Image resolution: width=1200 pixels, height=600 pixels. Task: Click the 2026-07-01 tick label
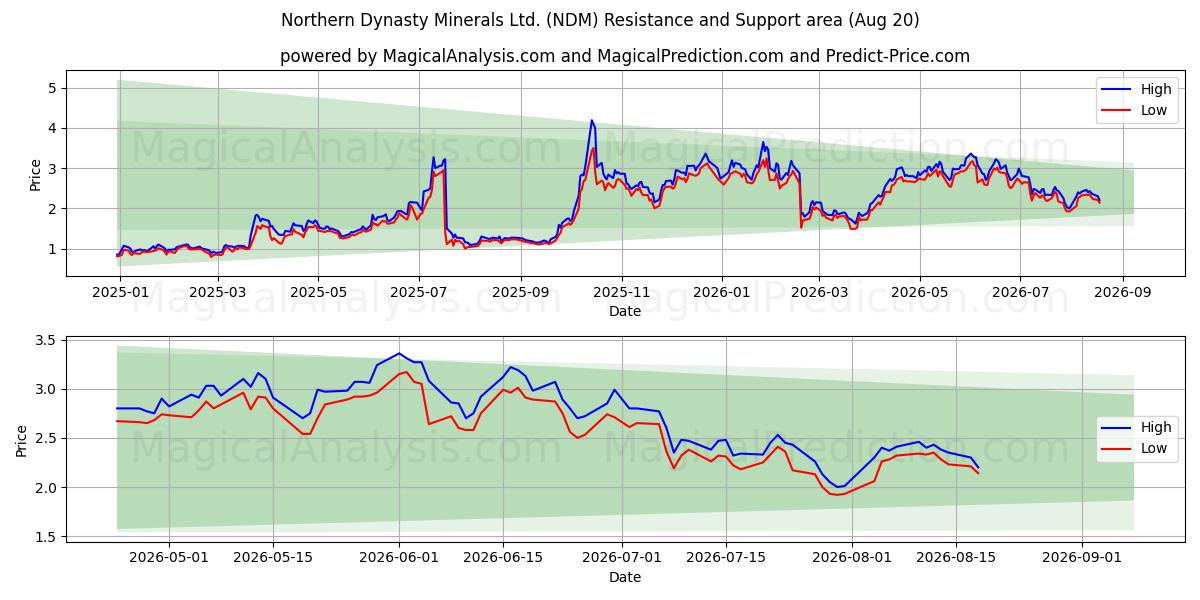pos(622,556)
